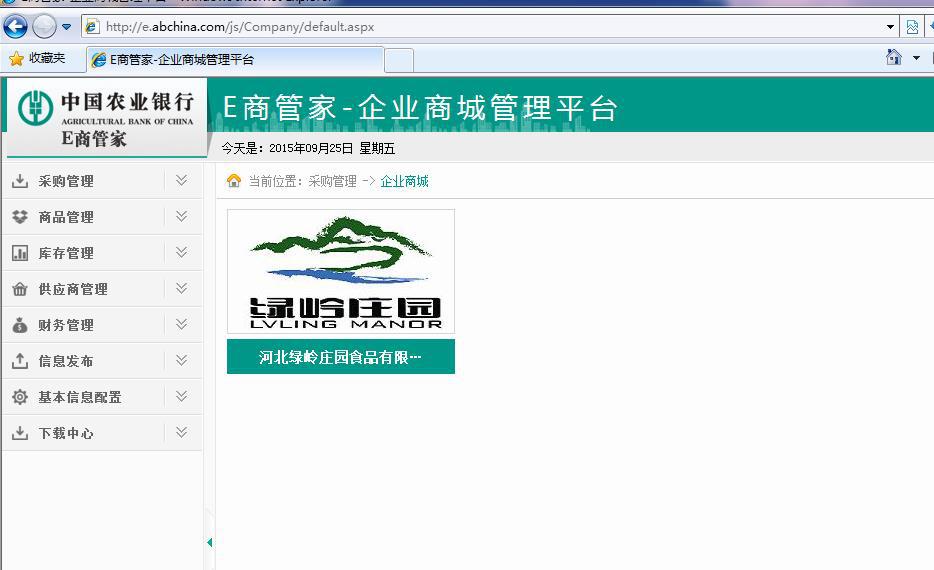Click the browser Home icon

click(893, 57)
